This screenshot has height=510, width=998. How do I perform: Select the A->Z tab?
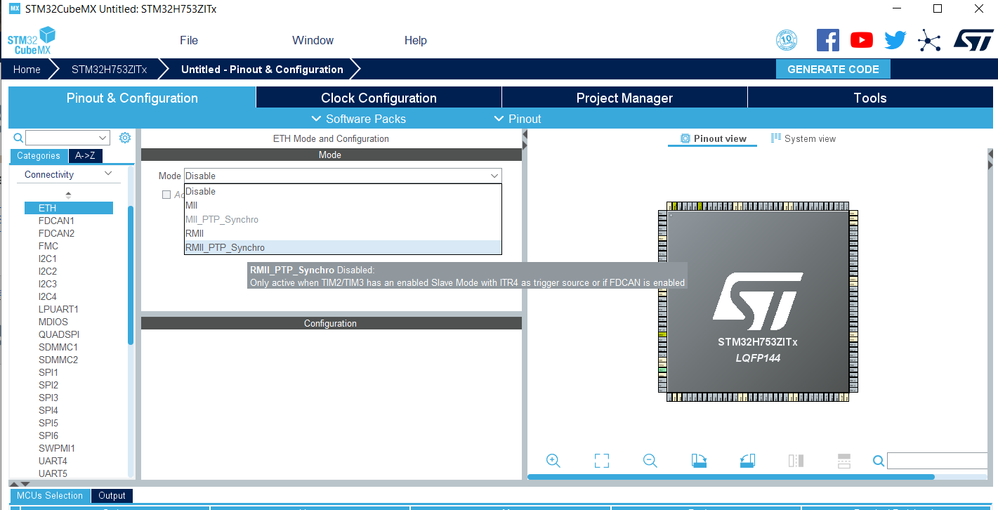[x=85, y=156]
